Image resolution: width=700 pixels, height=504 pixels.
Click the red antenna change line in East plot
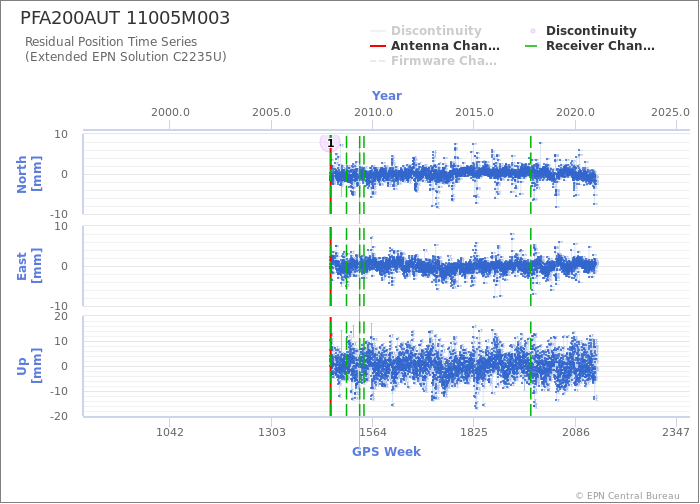(x=330, y=267)
